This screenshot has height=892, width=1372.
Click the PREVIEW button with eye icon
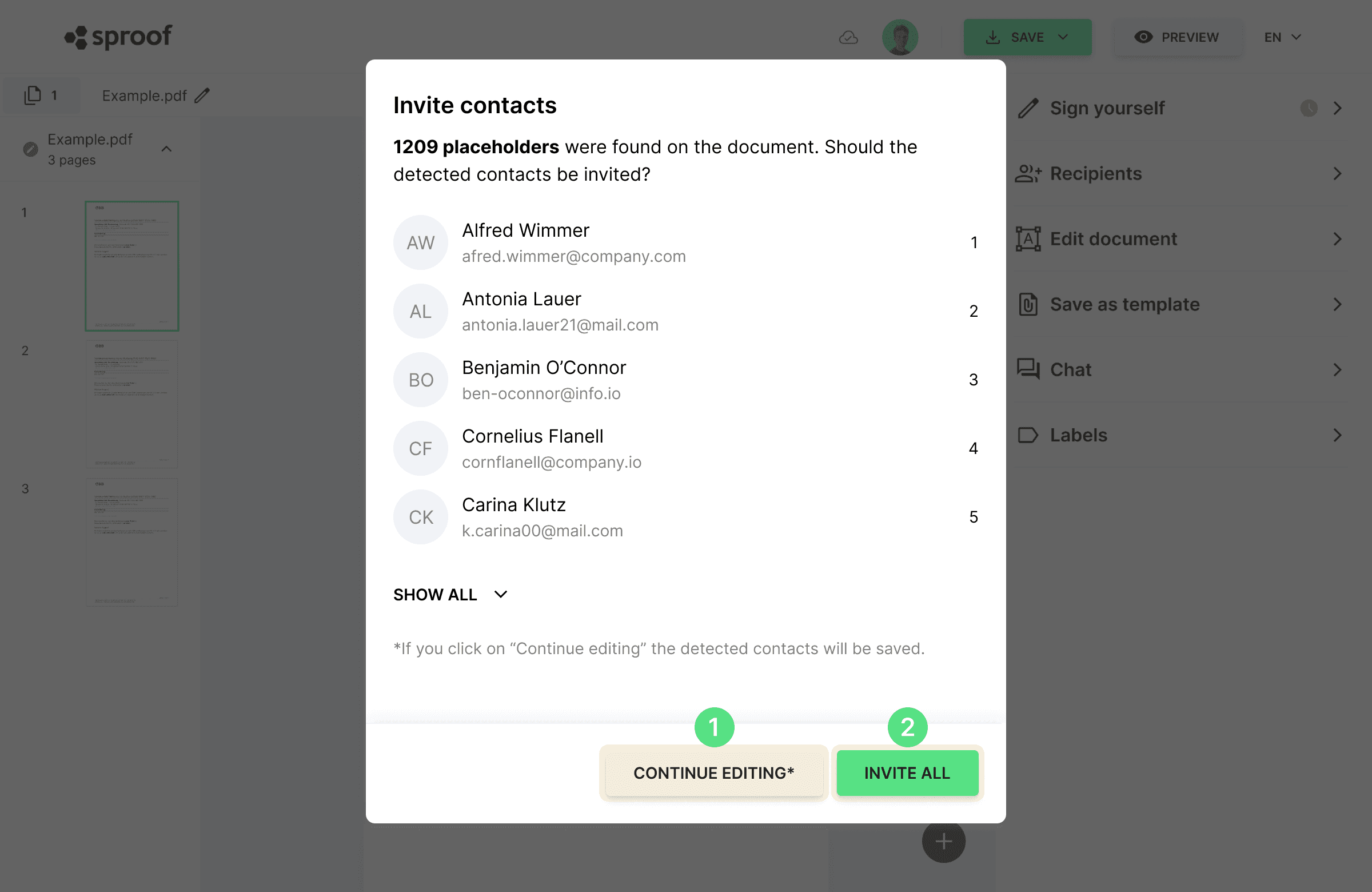pyautogui.click(x=1177, y=38)
